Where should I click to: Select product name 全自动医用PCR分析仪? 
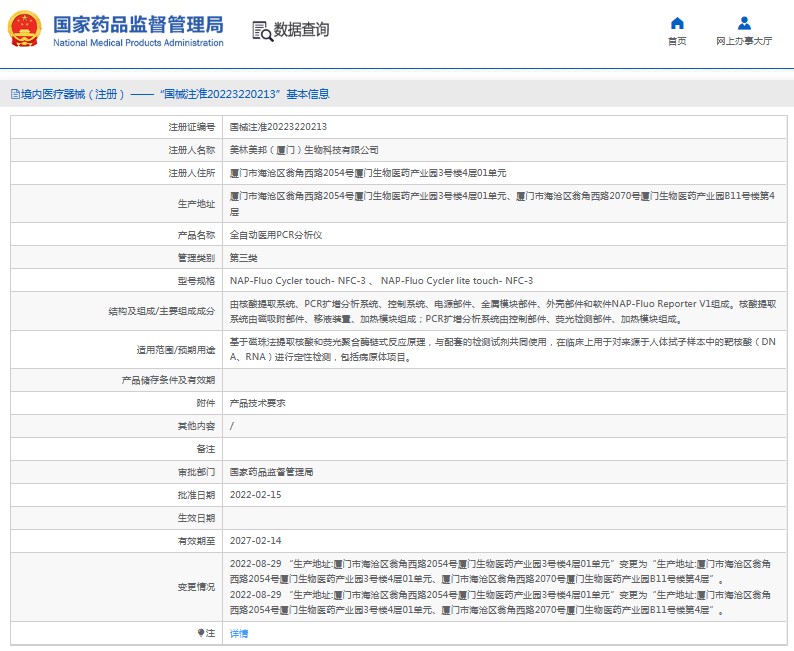click(276, 235)
